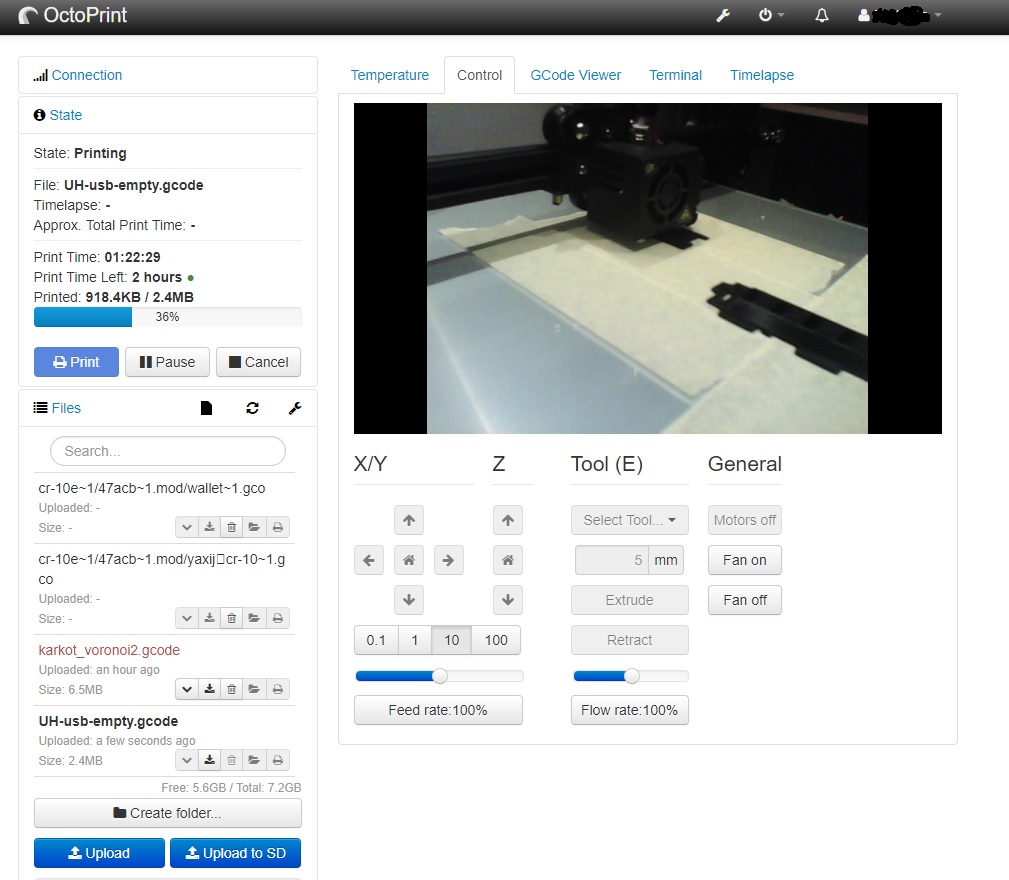Switch to the Terminal tab

click(x=676, y=75)
